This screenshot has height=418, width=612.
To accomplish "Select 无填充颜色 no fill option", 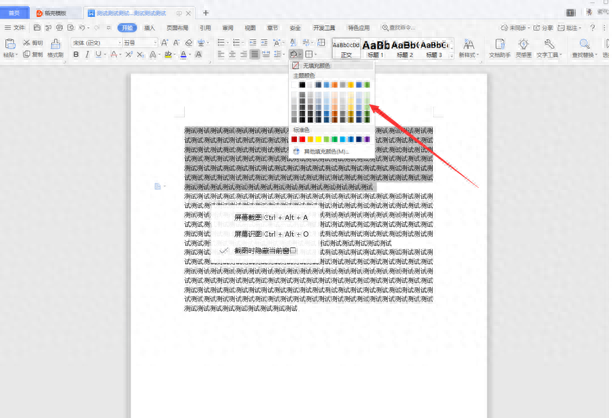I will click(x=313, y=65).
